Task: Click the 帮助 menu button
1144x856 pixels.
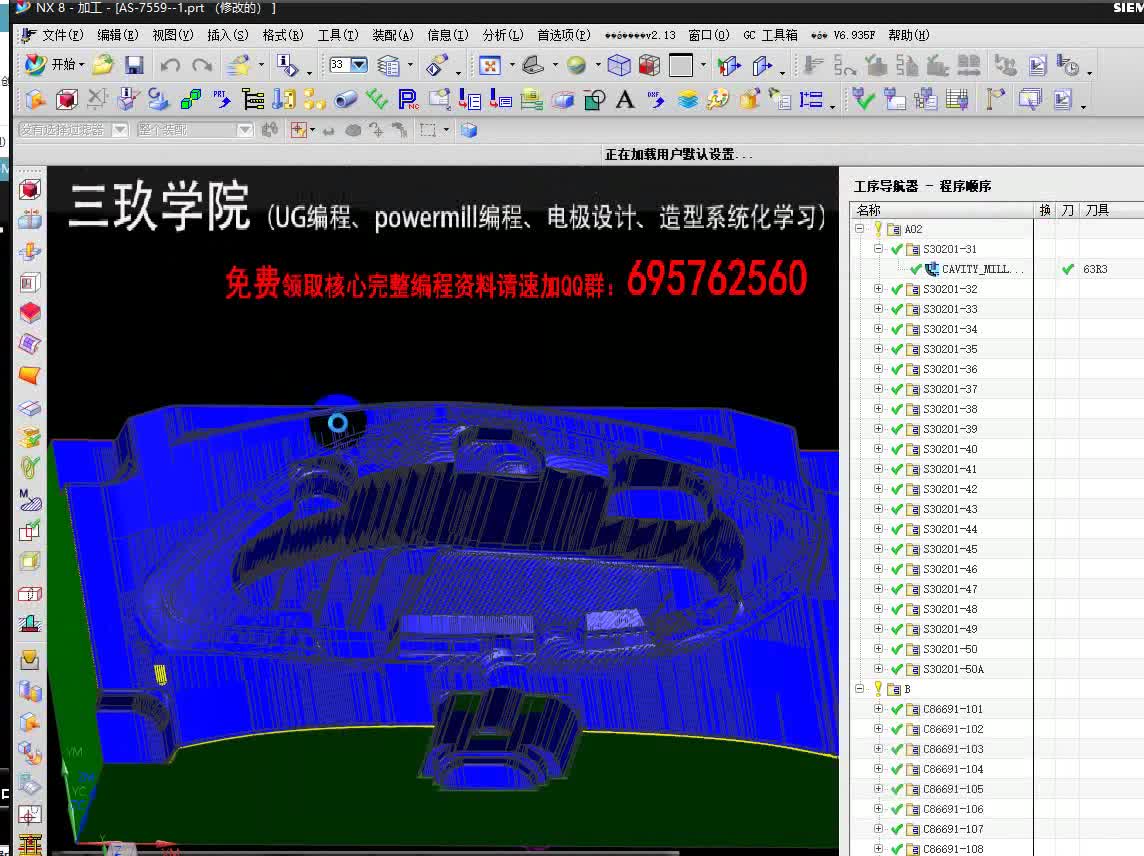Action: tap(910, 33)
